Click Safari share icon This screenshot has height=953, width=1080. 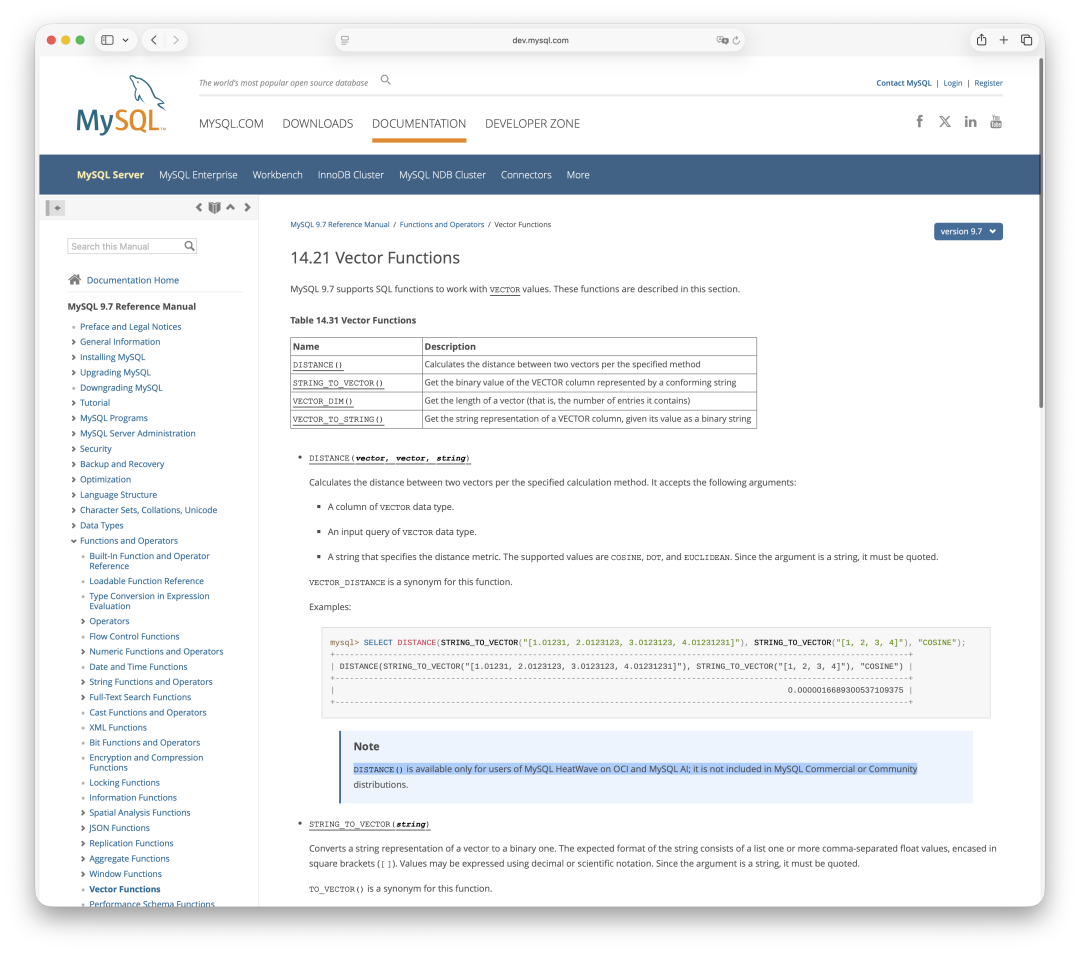[982, 40]
